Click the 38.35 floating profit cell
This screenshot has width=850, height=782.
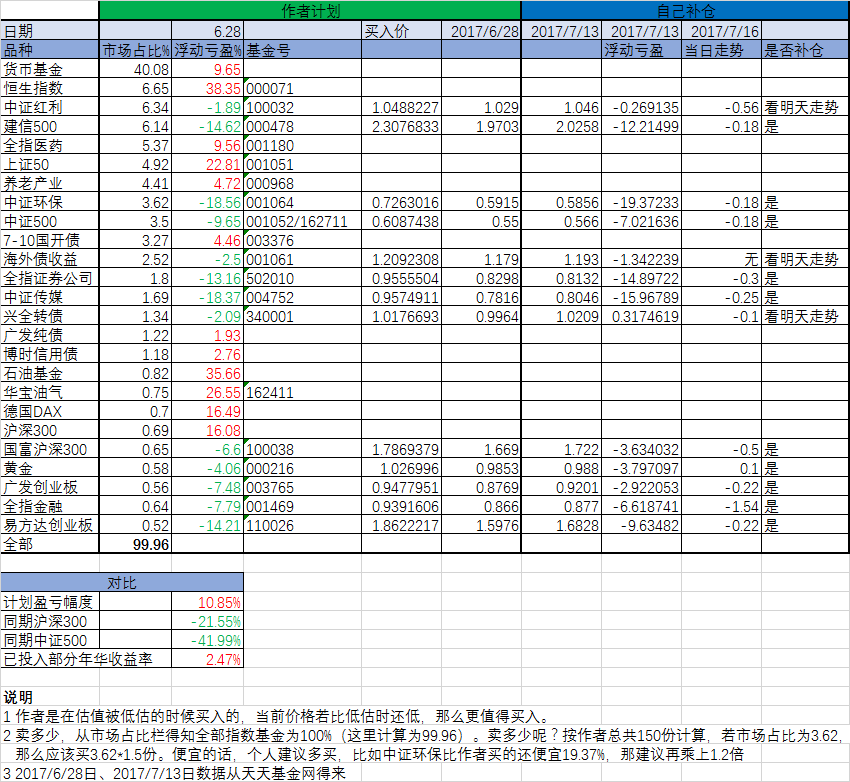tap(208, 88)
